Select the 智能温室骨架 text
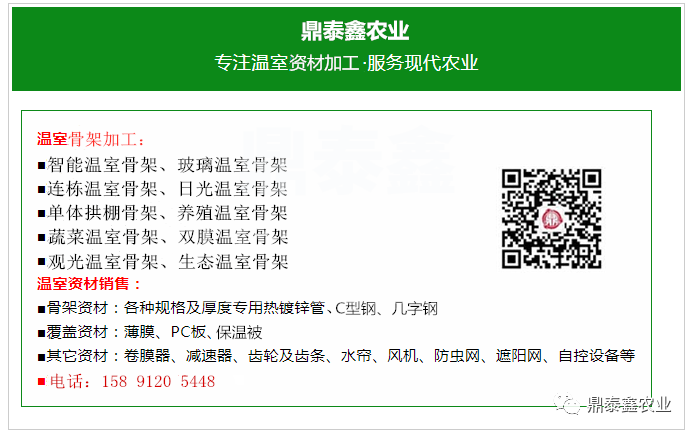Image resolution: width=694 pixels, height=435 pixels. [x=103, y=165]
